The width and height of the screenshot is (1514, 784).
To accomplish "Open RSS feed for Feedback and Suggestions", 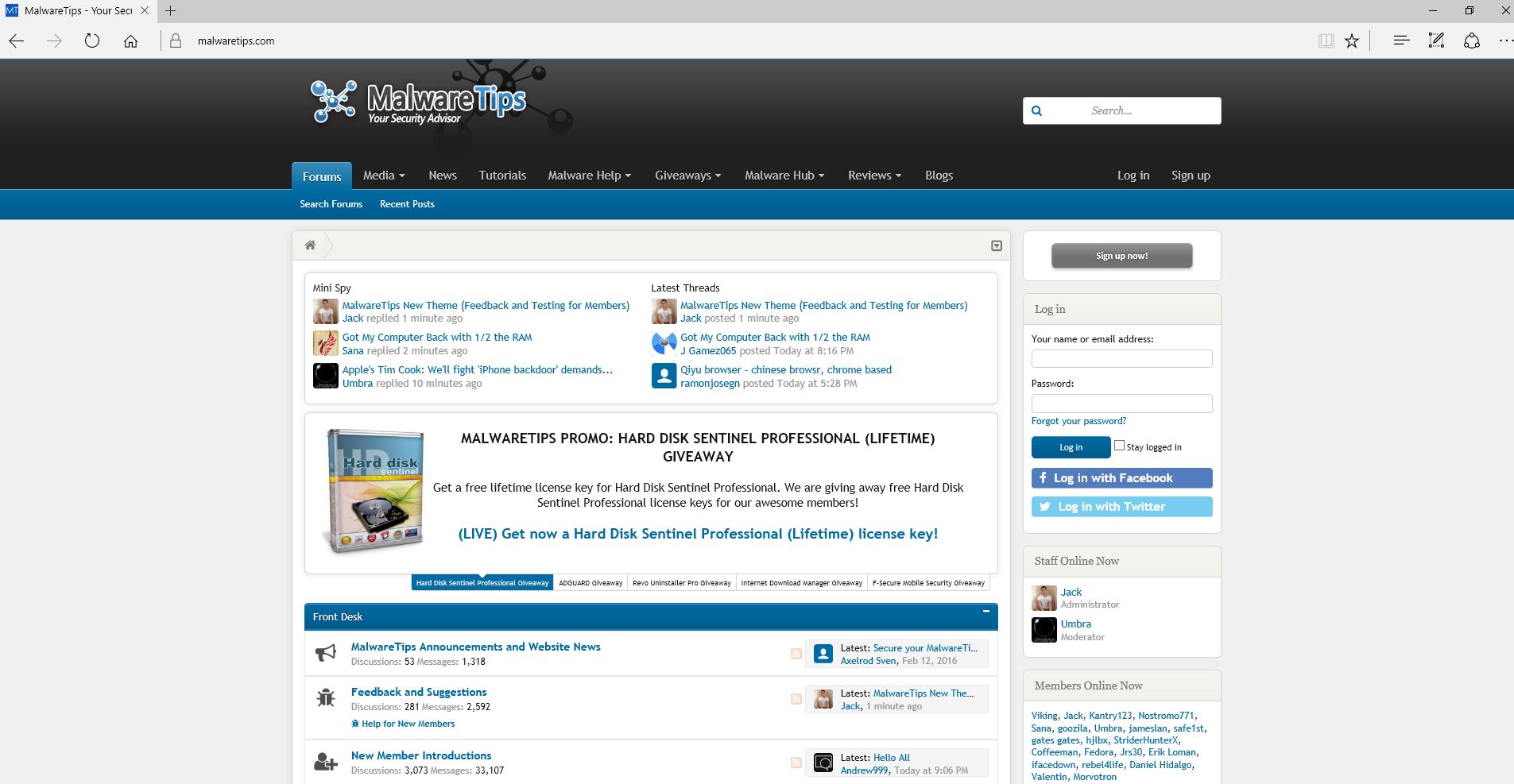I will point(796,699).
